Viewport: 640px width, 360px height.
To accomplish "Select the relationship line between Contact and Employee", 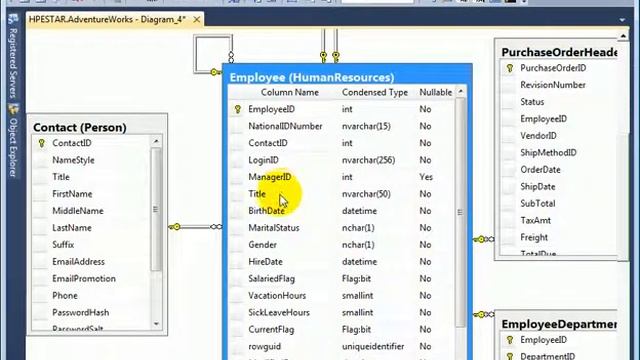I will click(195, 227).
